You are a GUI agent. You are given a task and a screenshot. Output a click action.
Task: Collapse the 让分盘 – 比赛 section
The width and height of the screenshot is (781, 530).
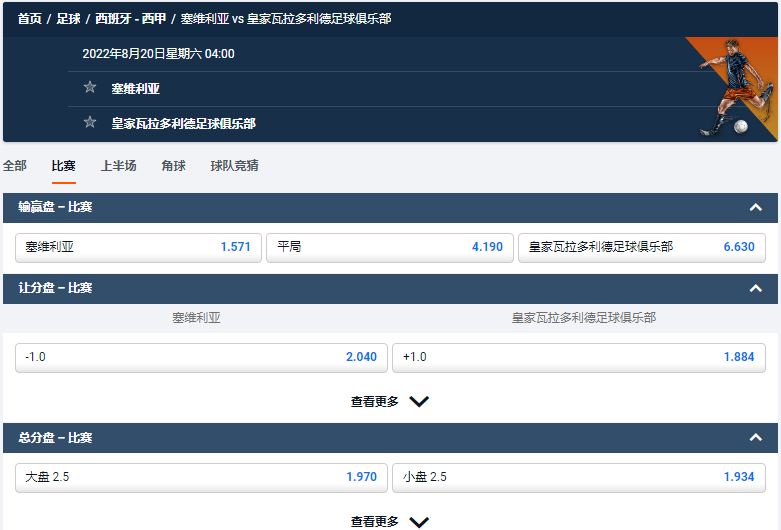click(x=756, y=288)
